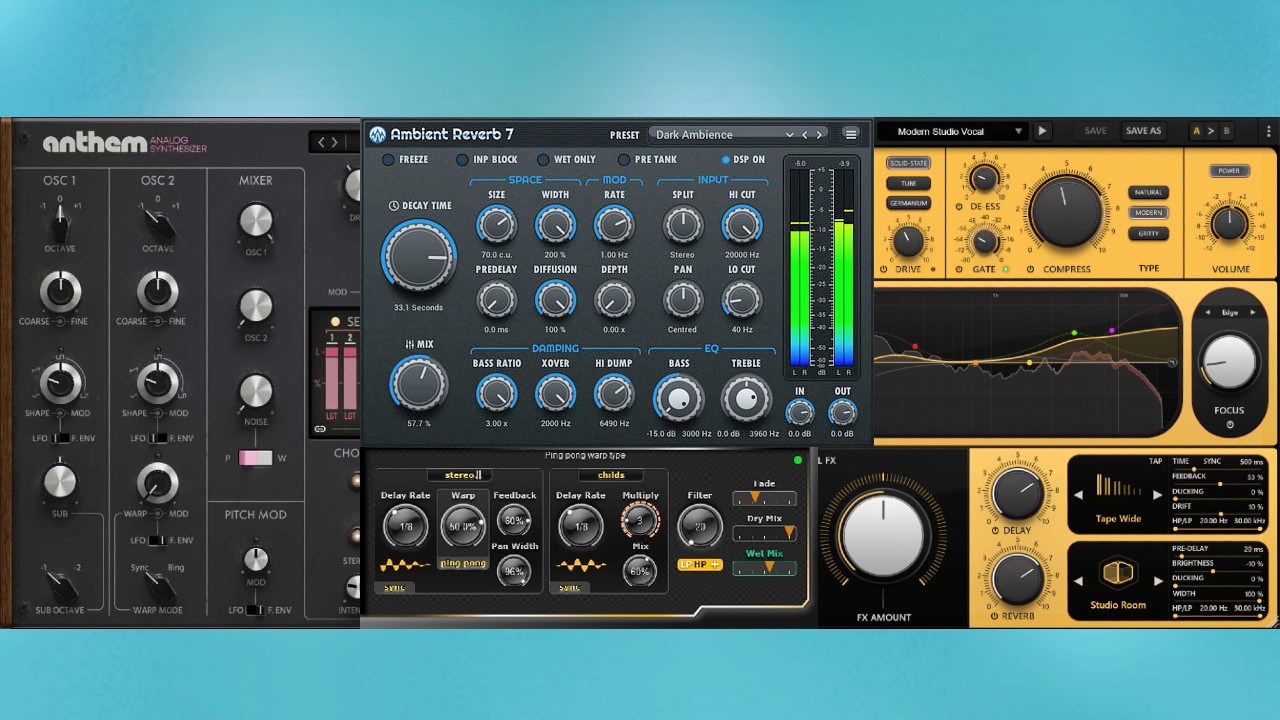
Task: Toggle the Drive power icon
Action: pos(884,269)
